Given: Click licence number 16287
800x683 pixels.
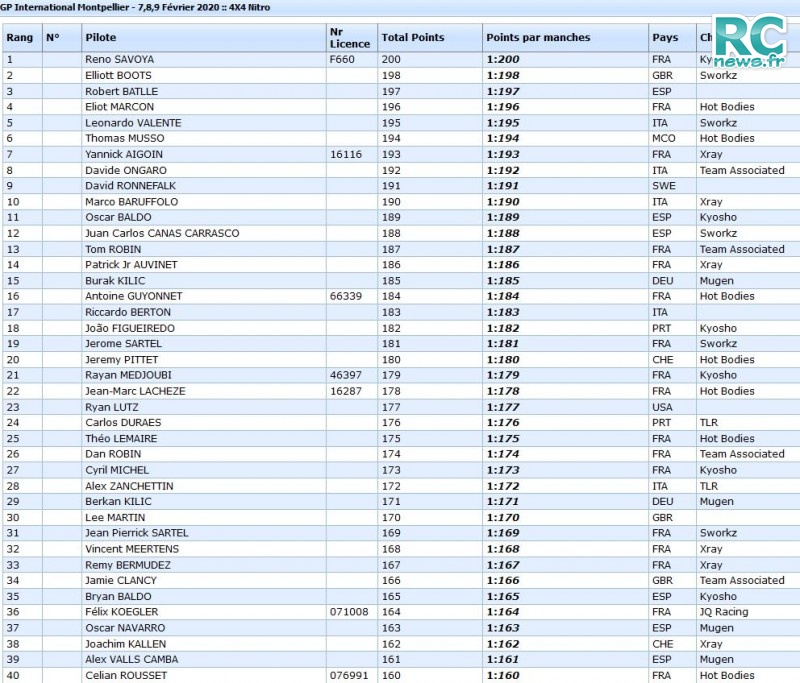Looking at the screenshot, I should 346,392.
